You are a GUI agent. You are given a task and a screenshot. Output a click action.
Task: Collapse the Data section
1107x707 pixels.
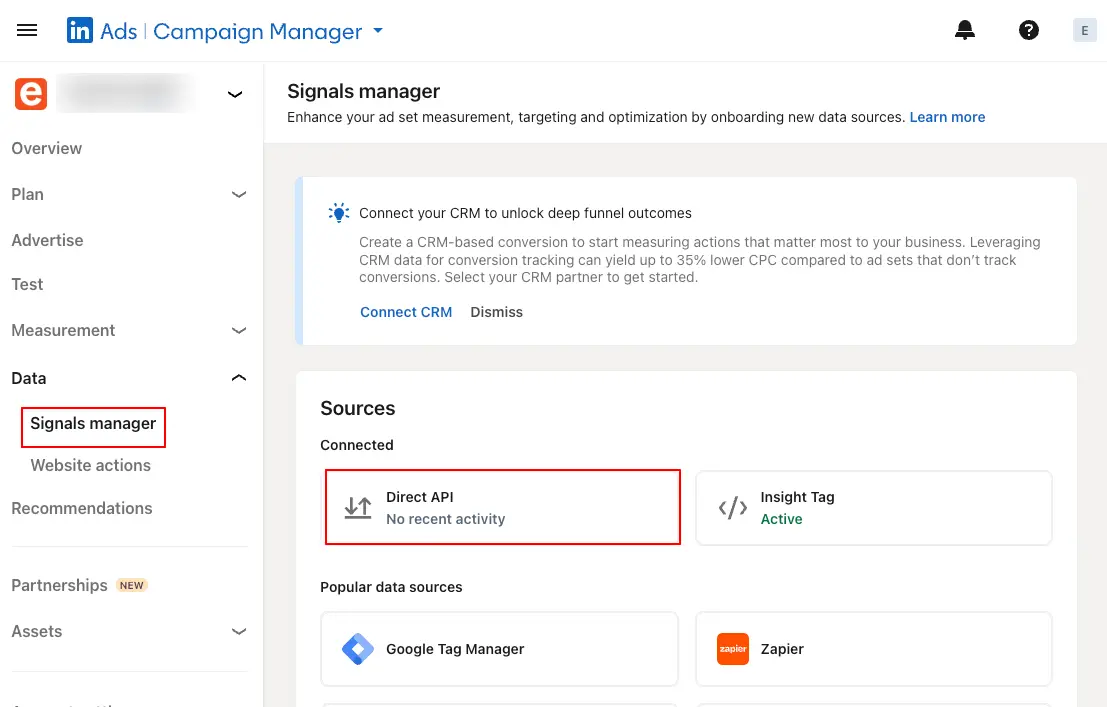[x=238, y=378]
